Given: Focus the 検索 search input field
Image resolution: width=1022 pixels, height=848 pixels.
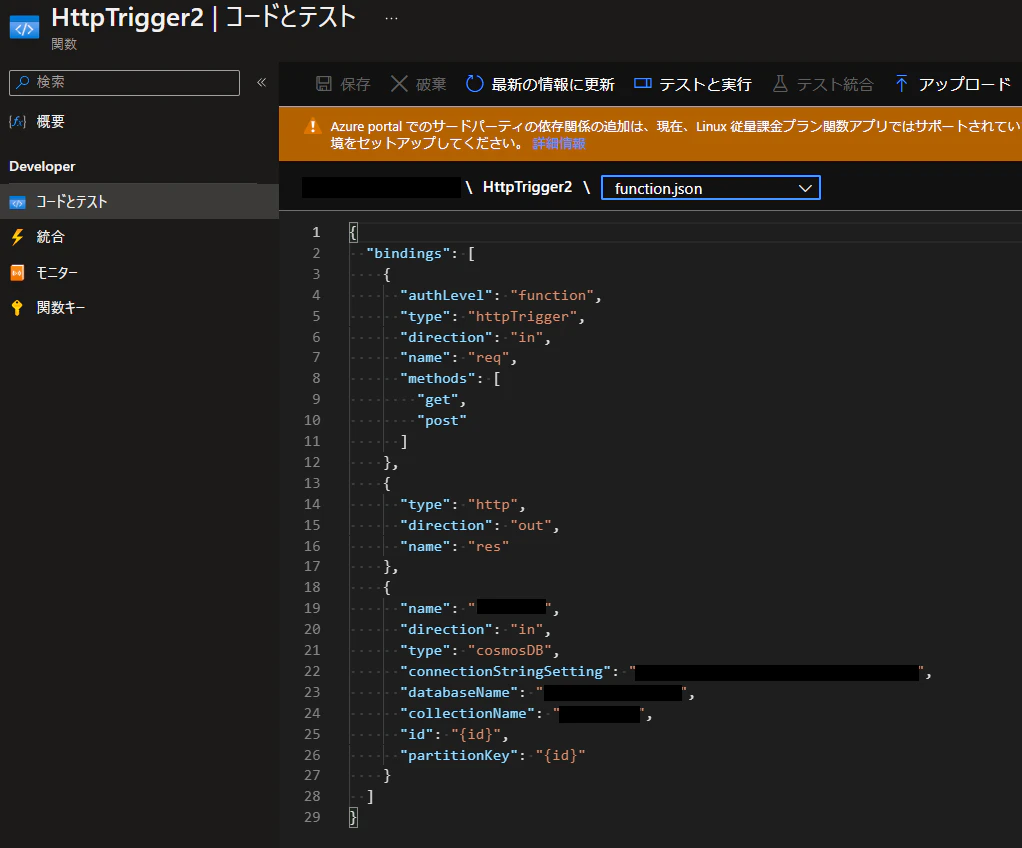Looking at the screenshot, I should (x=124, y=83).
